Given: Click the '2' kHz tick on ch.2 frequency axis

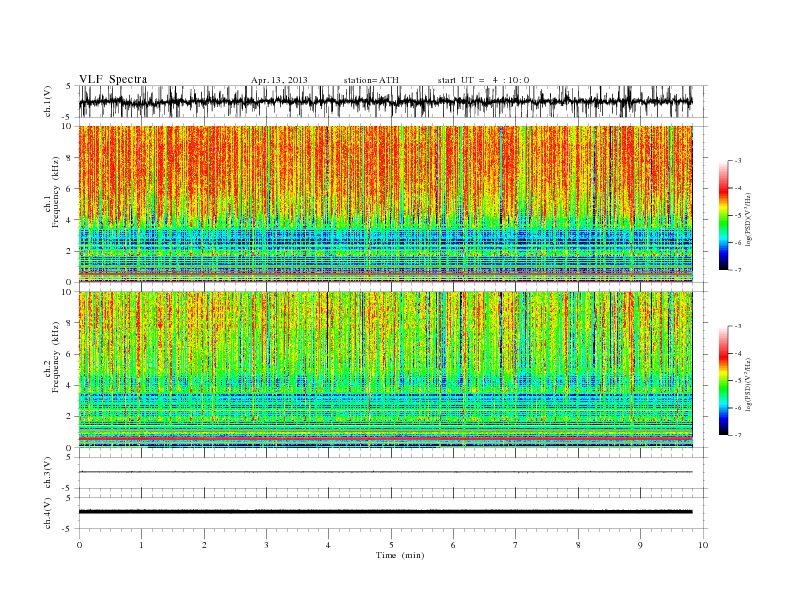Looking at the screenshot, I should [x=69, y=417].
